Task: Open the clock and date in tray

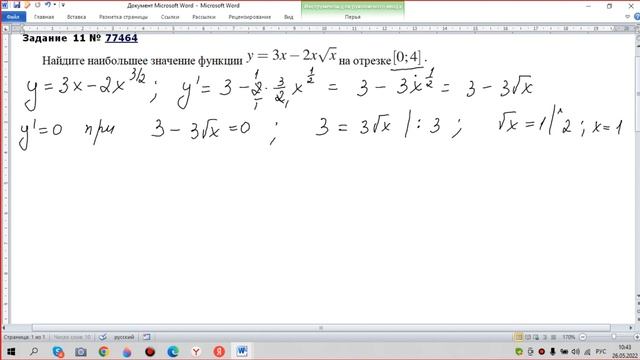Action: tap(624, 351)
